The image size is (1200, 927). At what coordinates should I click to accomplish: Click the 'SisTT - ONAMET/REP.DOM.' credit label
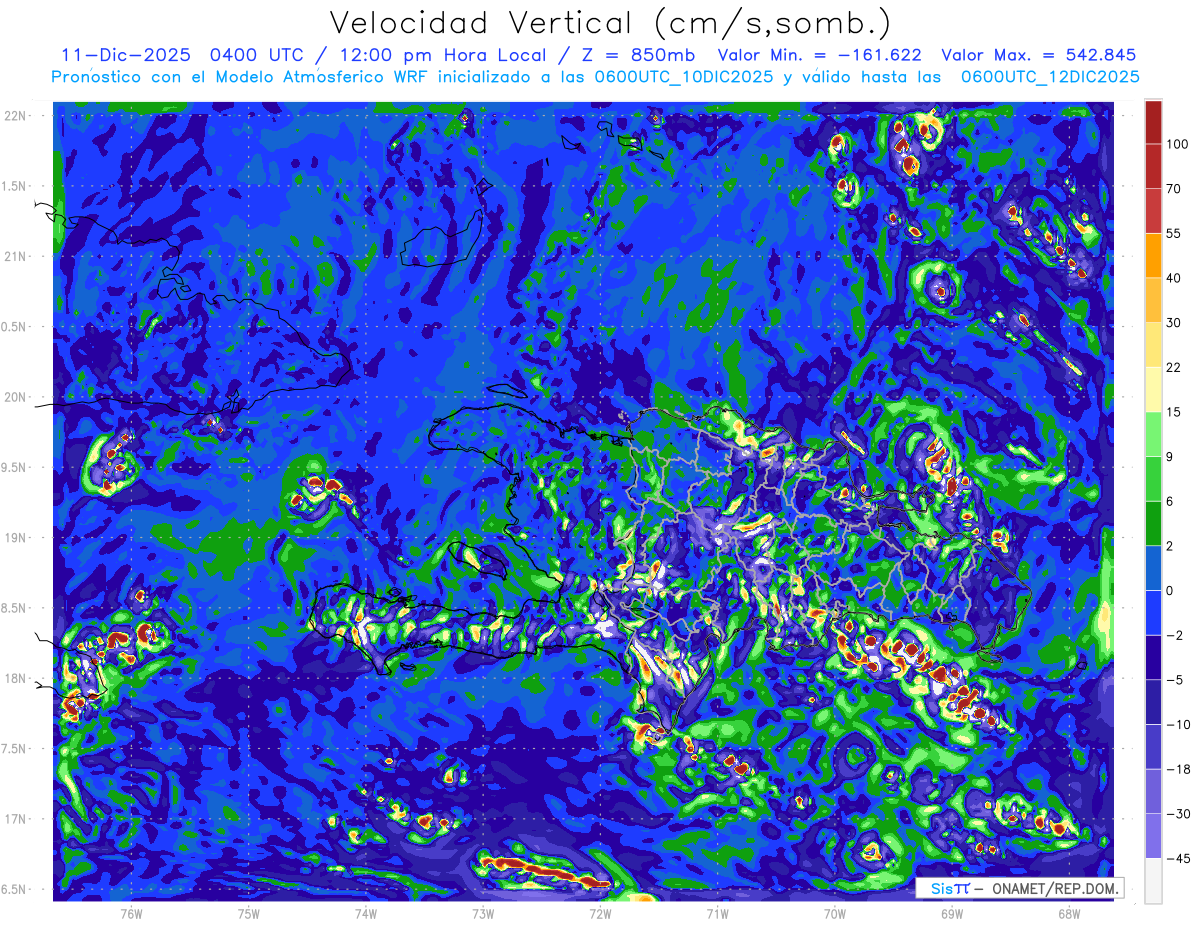click(x=1020, y=888)
